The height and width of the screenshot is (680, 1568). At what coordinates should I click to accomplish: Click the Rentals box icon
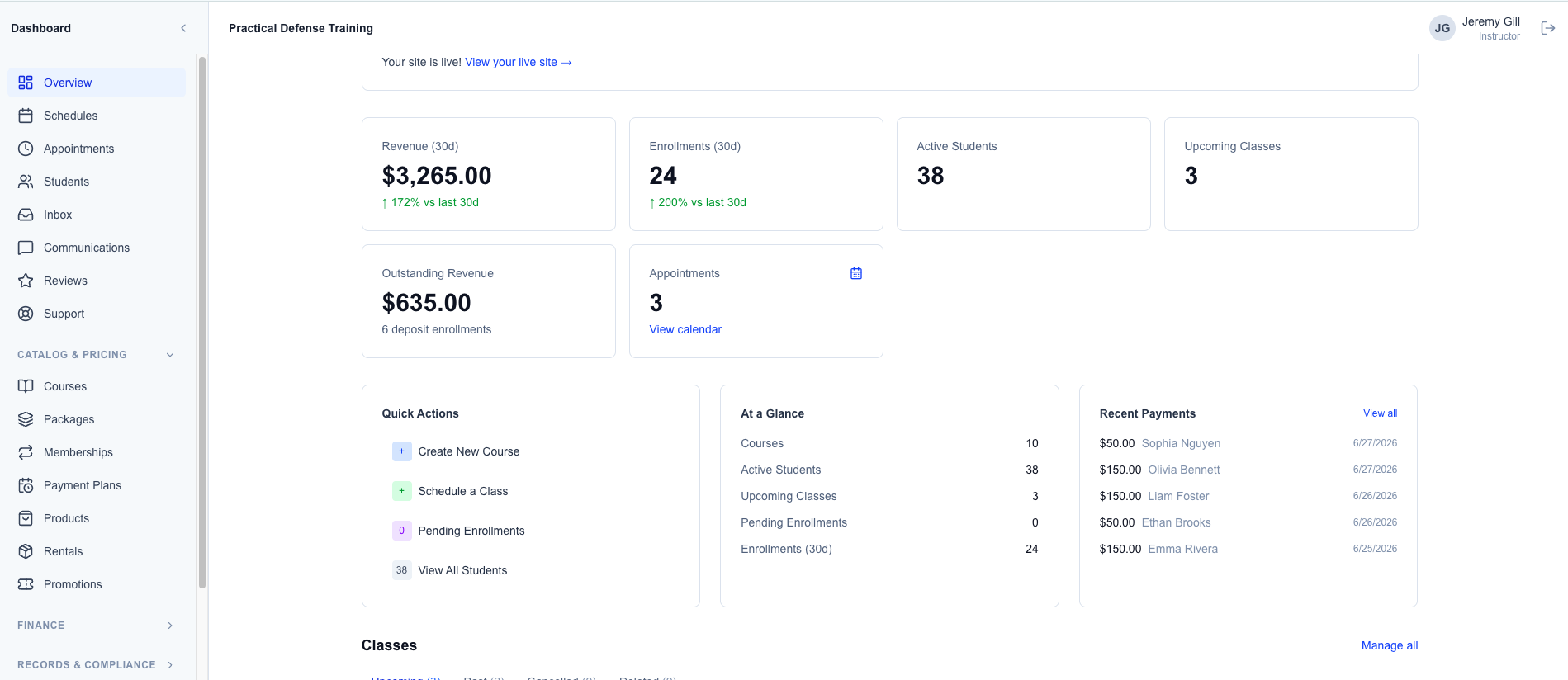coord(26,551)
